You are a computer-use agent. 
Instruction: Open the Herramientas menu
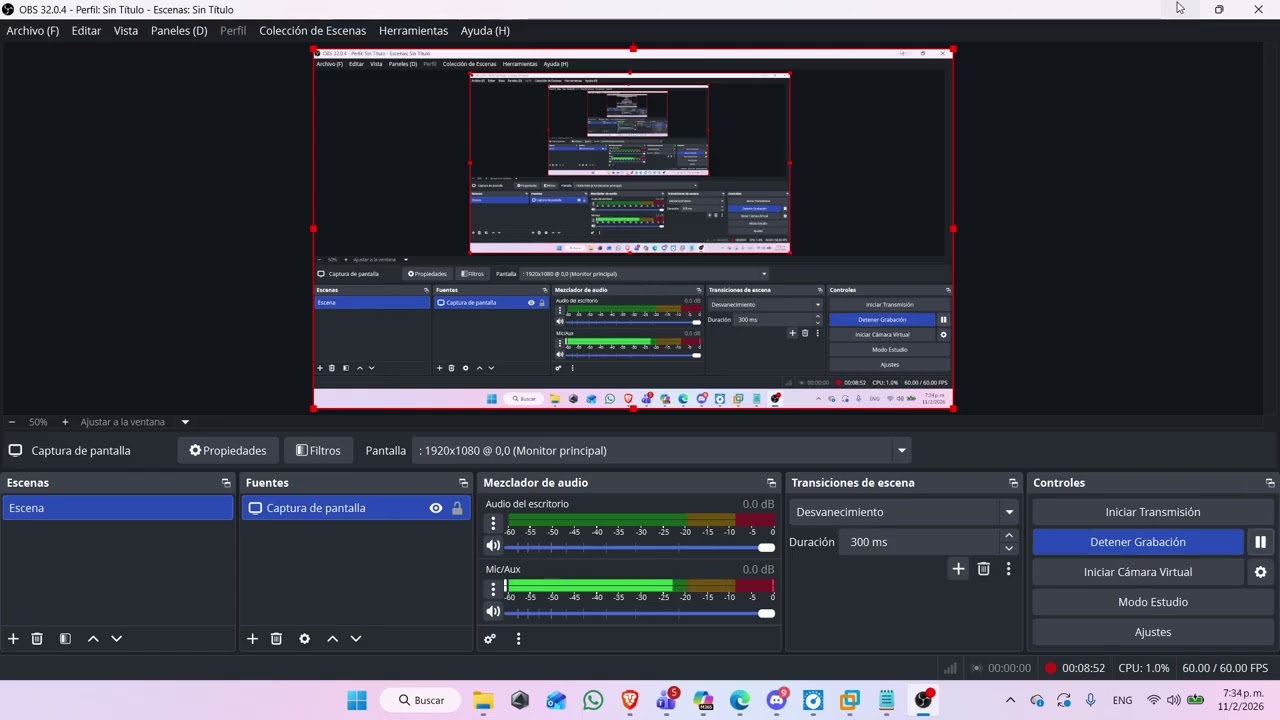tap(413, 31)
